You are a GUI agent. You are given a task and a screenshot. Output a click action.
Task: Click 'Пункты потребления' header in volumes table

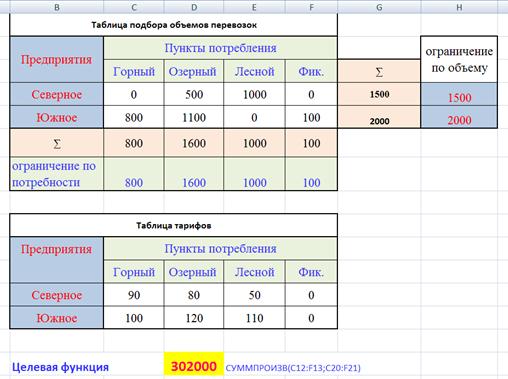coord(220,48)
